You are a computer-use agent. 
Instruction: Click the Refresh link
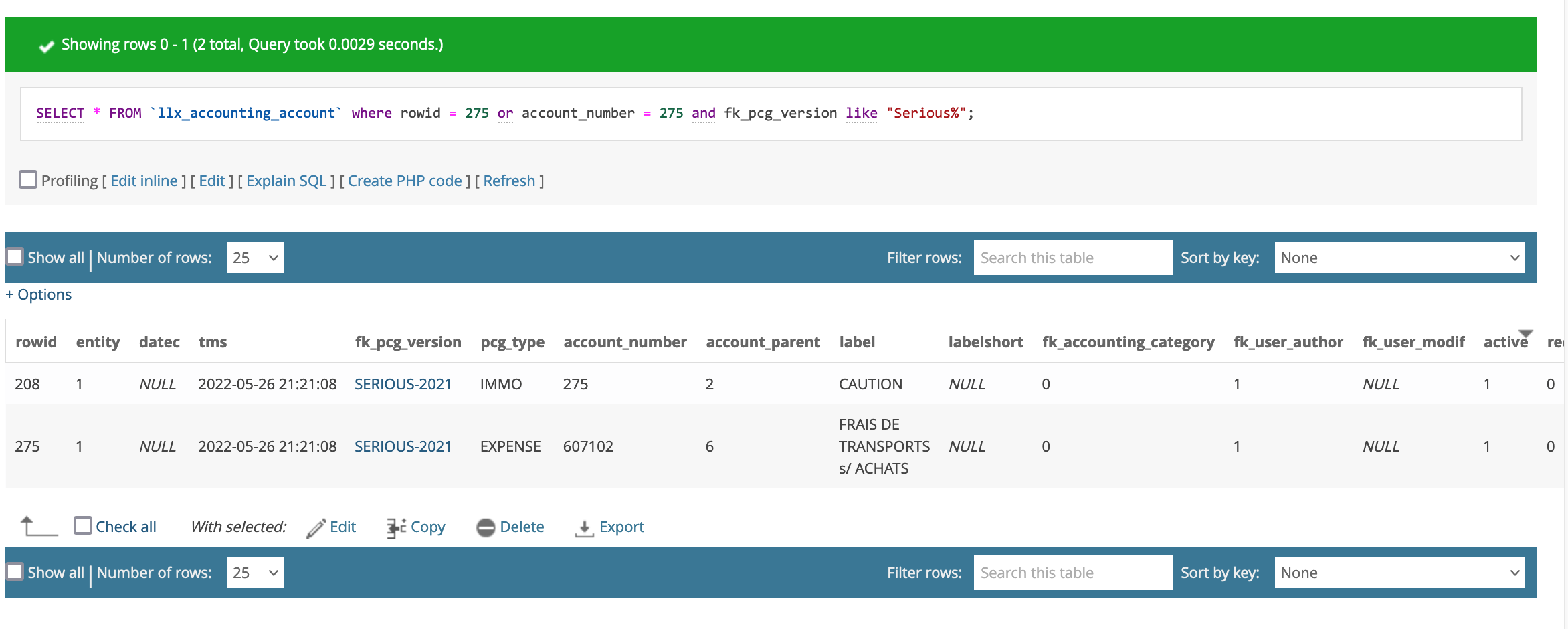(x=509, y=181)
